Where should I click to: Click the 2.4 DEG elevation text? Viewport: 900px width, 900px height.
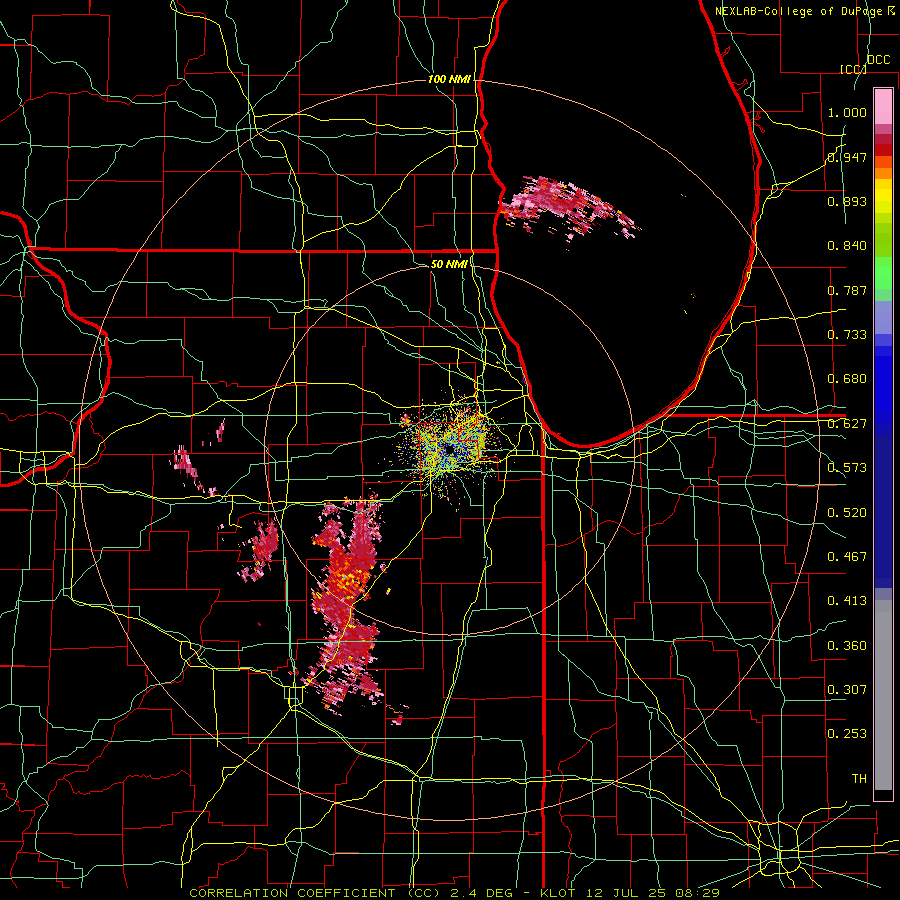pos(480,893)
